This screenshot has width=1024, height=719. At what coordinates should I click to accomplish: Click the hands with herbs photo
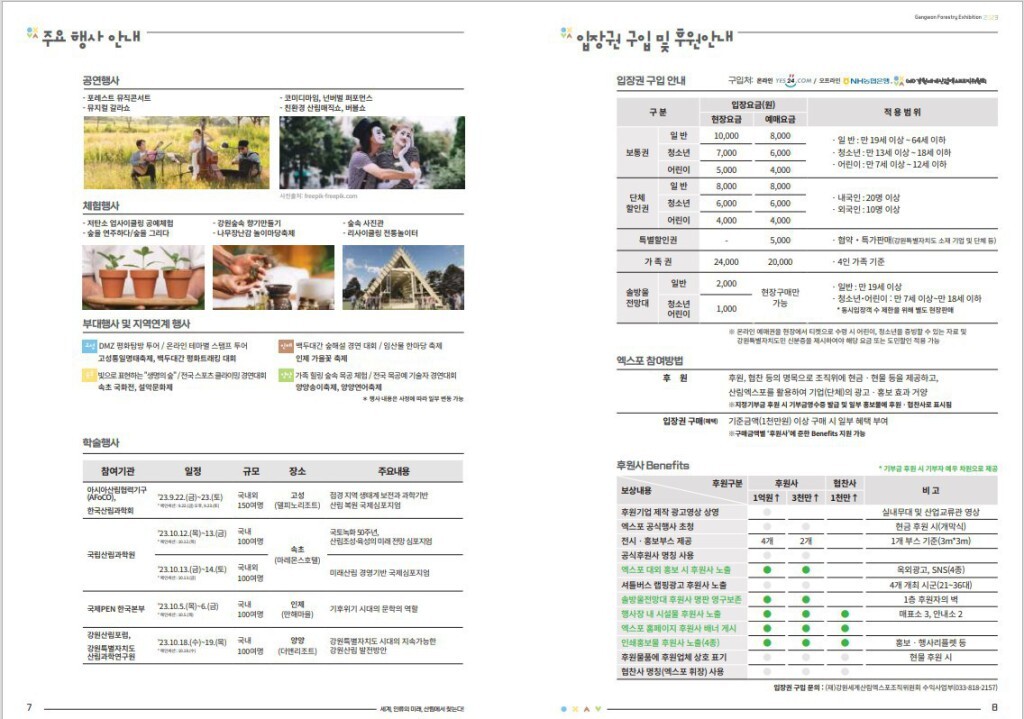click(x=274, y=277)
